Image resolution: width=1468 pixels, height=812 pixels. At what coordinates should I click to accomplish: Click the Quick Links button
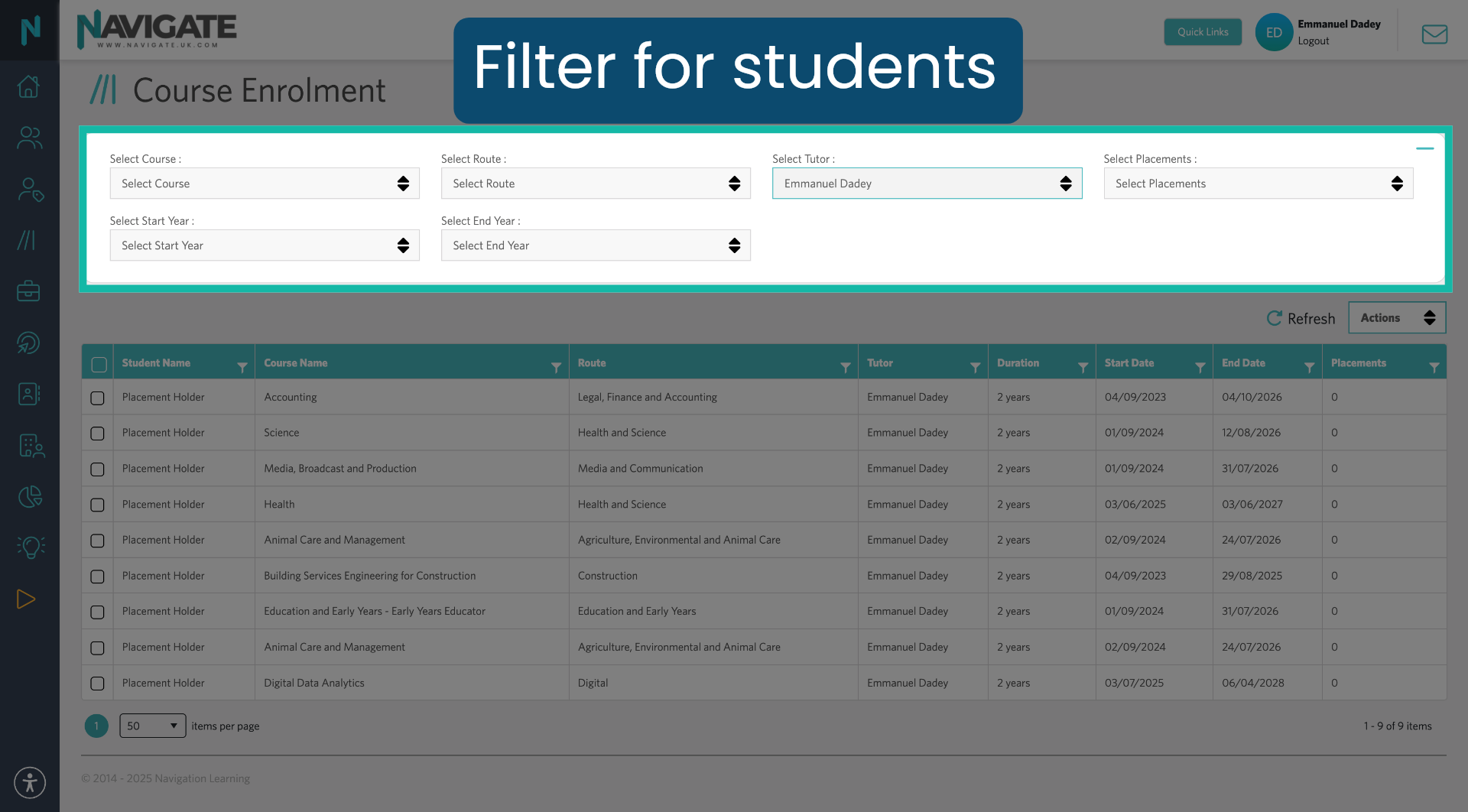point(1202,32)
